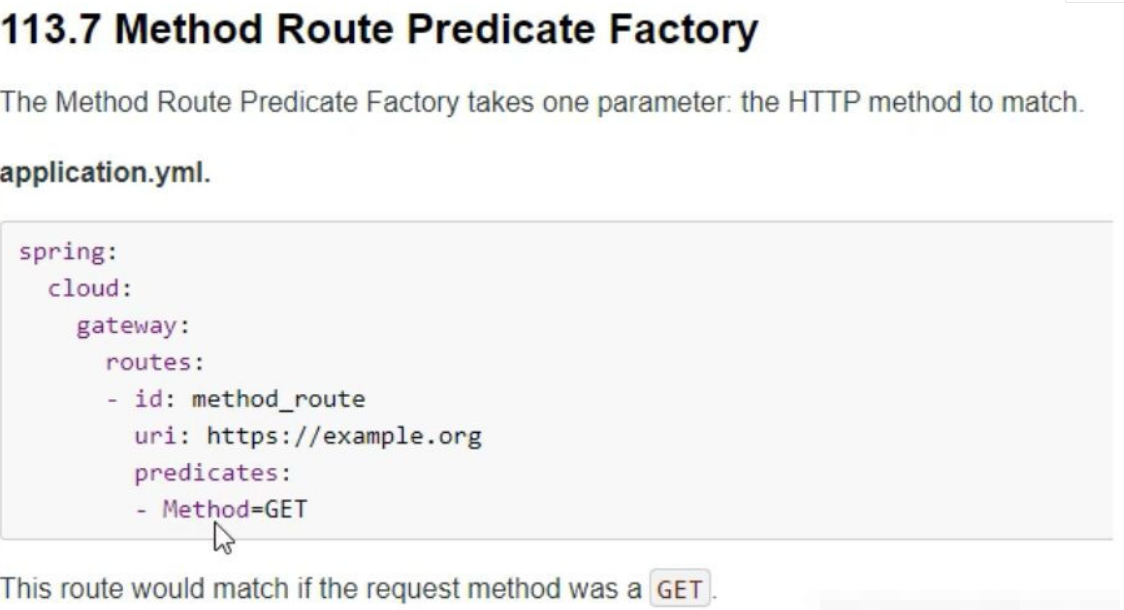The height and width of the screenshot is (610, 1124).
Task: Click "GET" in the Method=GET line
Action: 286,510
